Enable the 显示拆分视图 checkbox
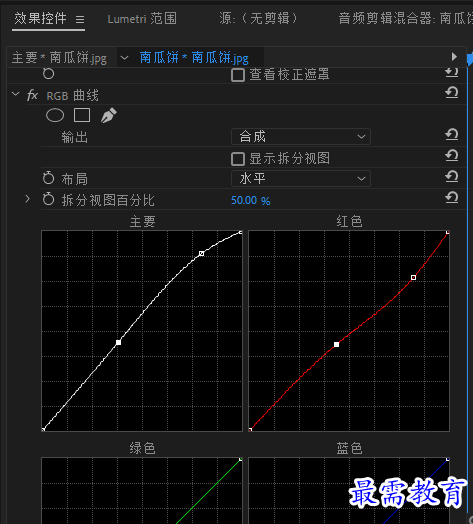 click(x=238, y=159)
